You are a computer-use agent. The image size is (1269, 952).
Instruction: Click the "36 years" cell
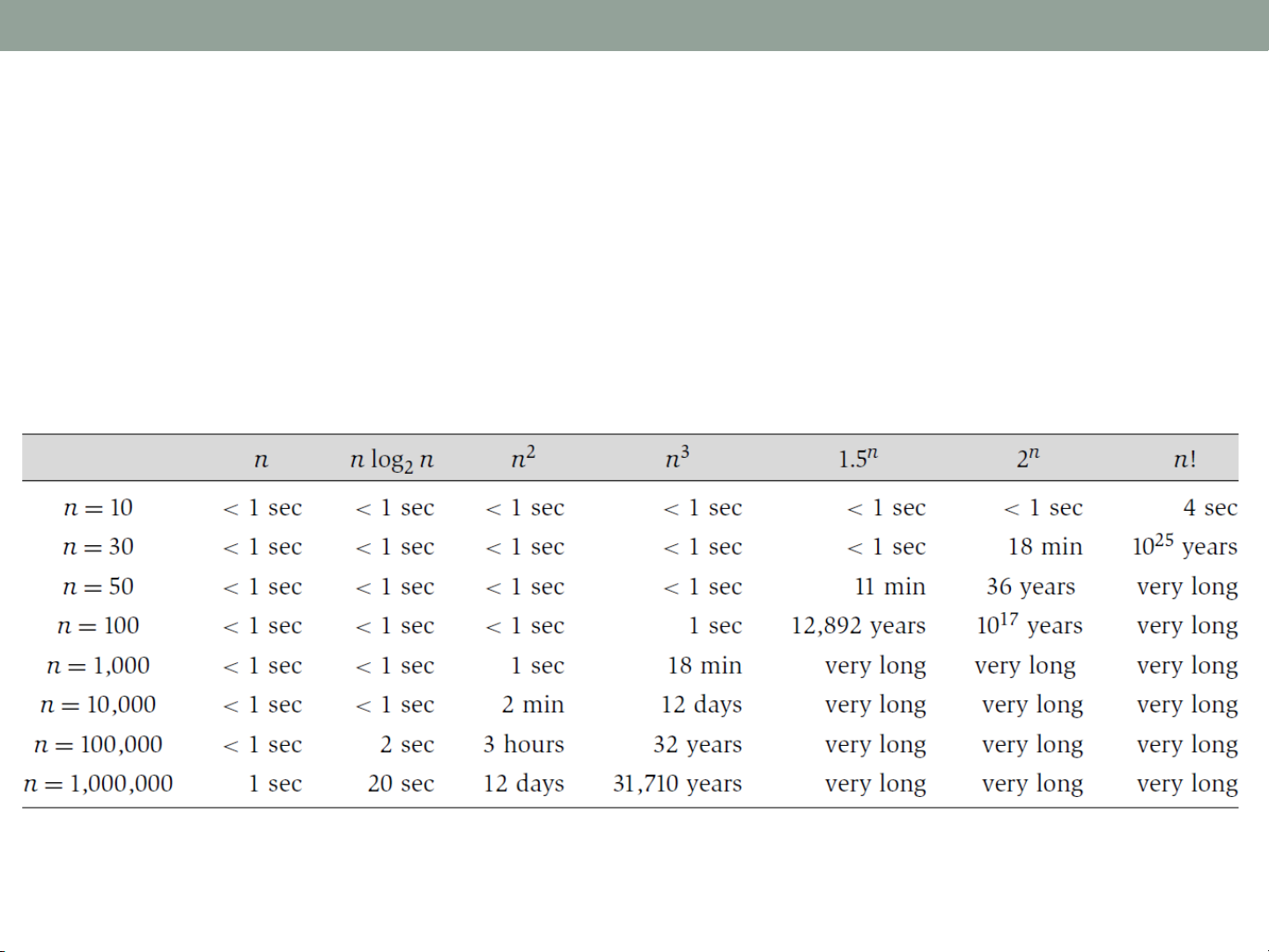[x=1030, y=587]
